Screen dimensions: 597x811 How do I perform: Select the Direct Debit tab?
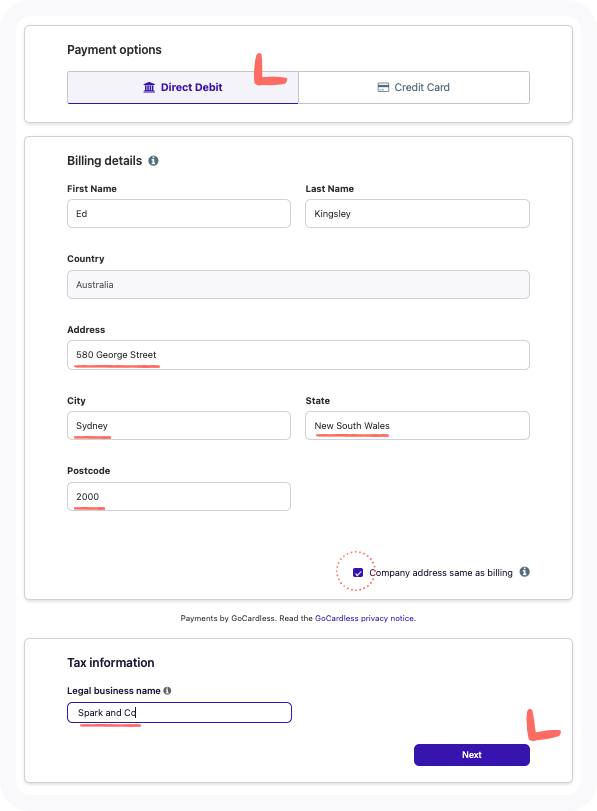(183, 87)
